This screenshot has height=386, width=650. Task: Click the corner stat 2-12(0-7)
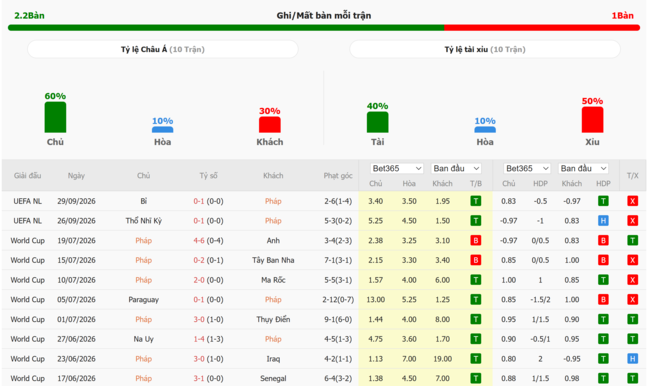tap(338, 299)
